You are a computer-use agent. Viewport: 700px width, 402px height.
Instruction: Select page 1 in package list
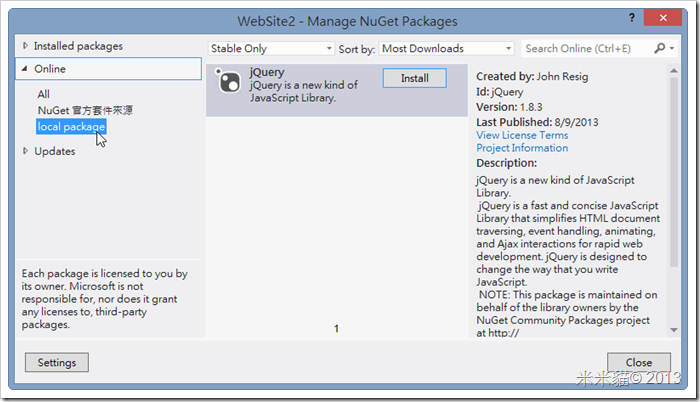(336, 329)
